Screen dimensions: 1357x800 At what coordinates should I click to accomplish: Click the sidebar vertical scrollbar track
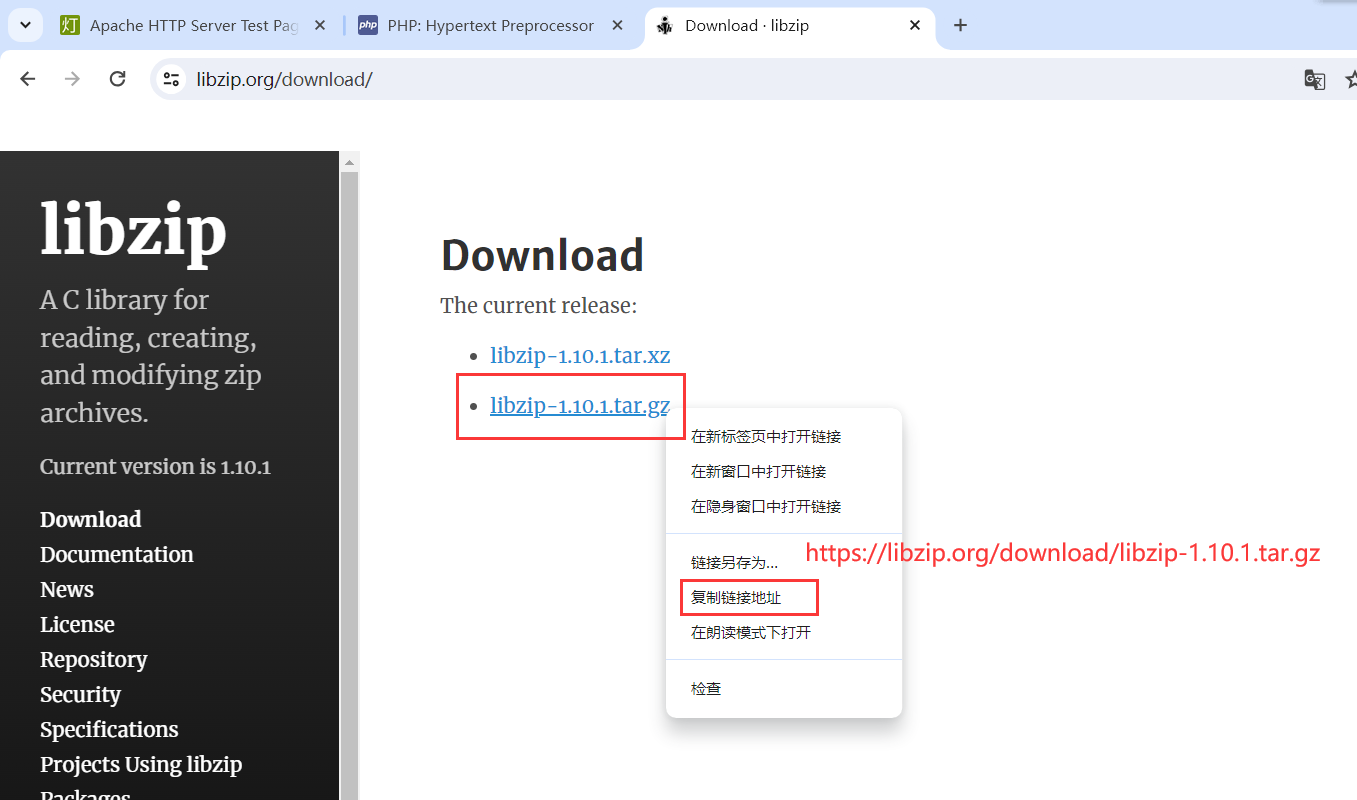coord(349,485)
